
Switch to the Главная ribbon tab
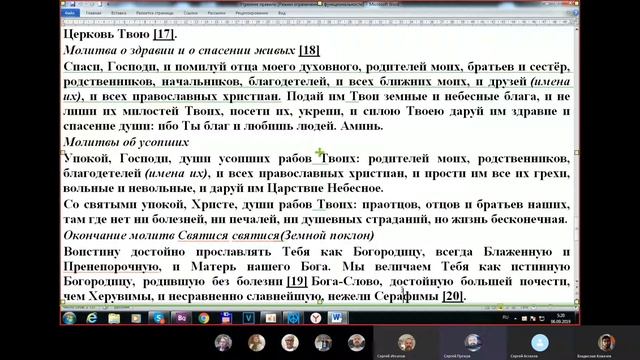coord(93,13)
